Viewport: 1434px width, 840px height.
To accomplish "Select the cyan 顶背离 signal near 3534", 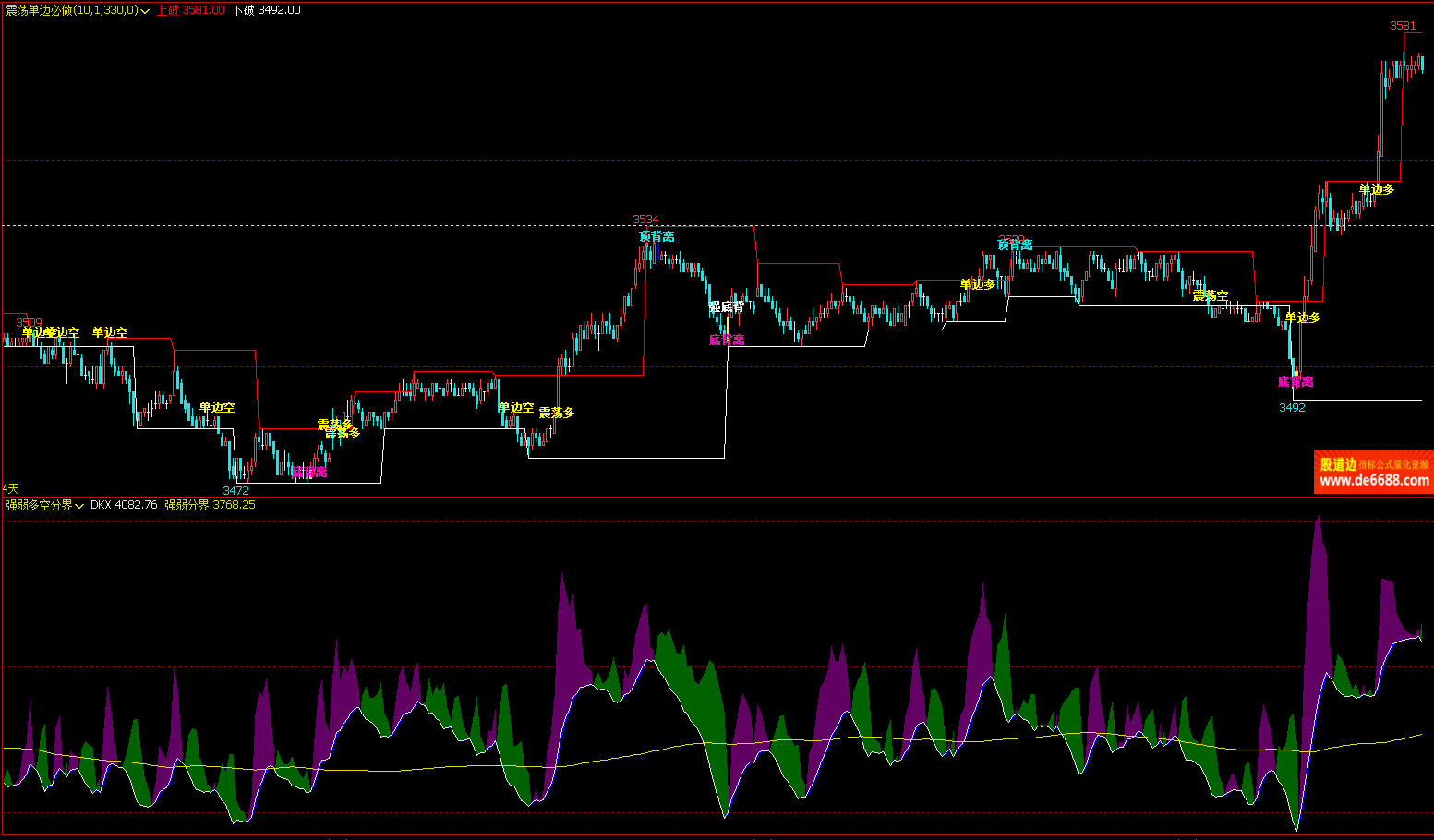I will pos(657,236).
